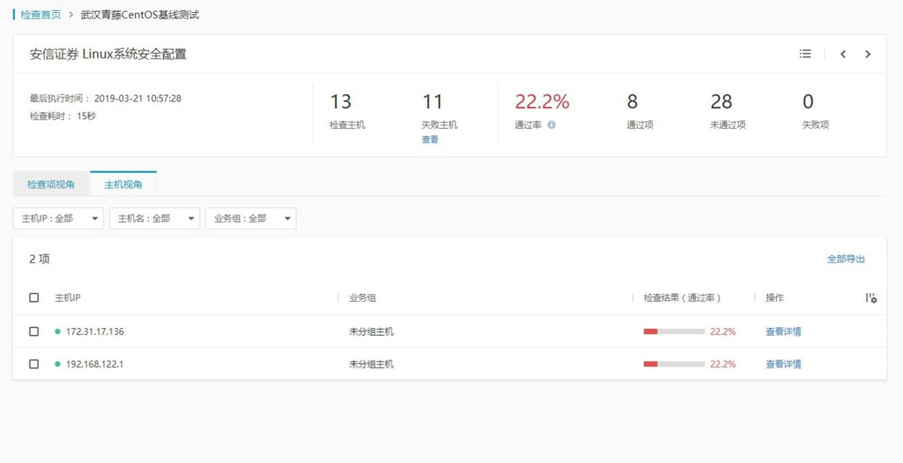The width and height of the screenshot is (903, 463).
Task: Switch to the 检查项视角 tab
Action: (x=51, y=184)
